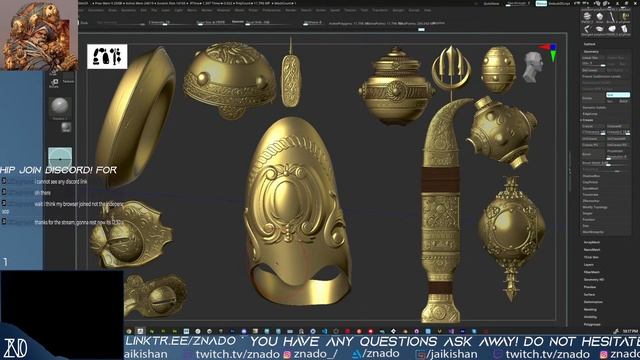Open the taskbar clock showing 10:17 PM
The height and width of the screenshot is (360, 640).
pyautogui.click(x=630, y=331)
